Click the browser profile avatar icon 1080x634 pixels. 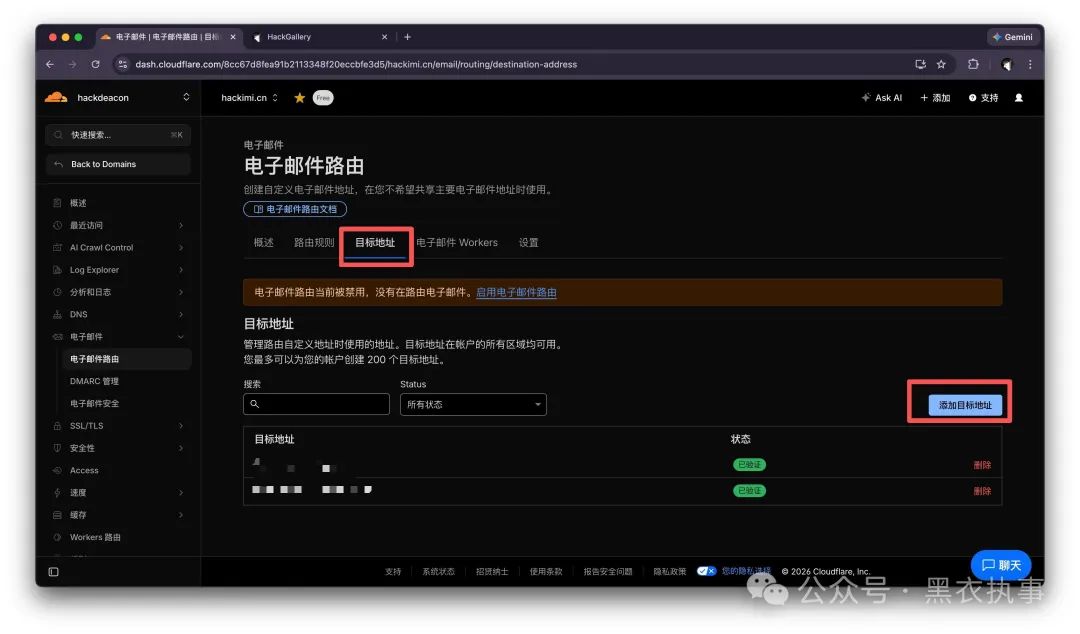pos(1006,64)
